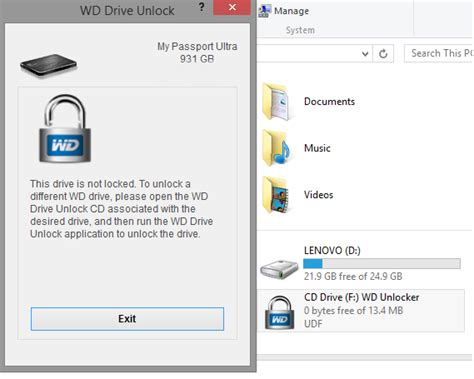Click the 'My Passport Ultra' drive name
The width and height of the screenshot is (474, 379).
click(197, 46)
